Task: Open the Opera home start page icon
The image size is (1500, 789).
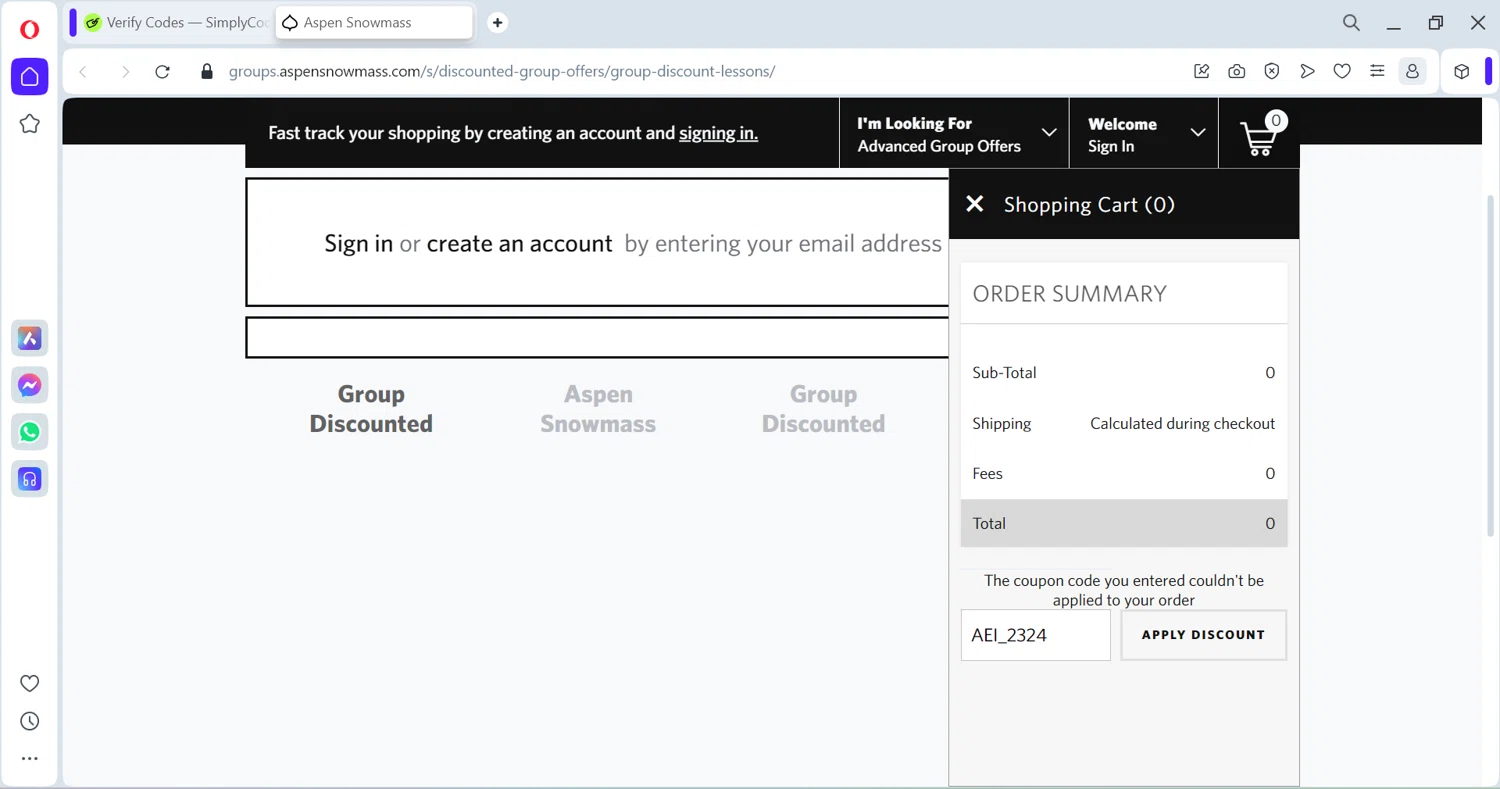Action: tap(30, 77)
